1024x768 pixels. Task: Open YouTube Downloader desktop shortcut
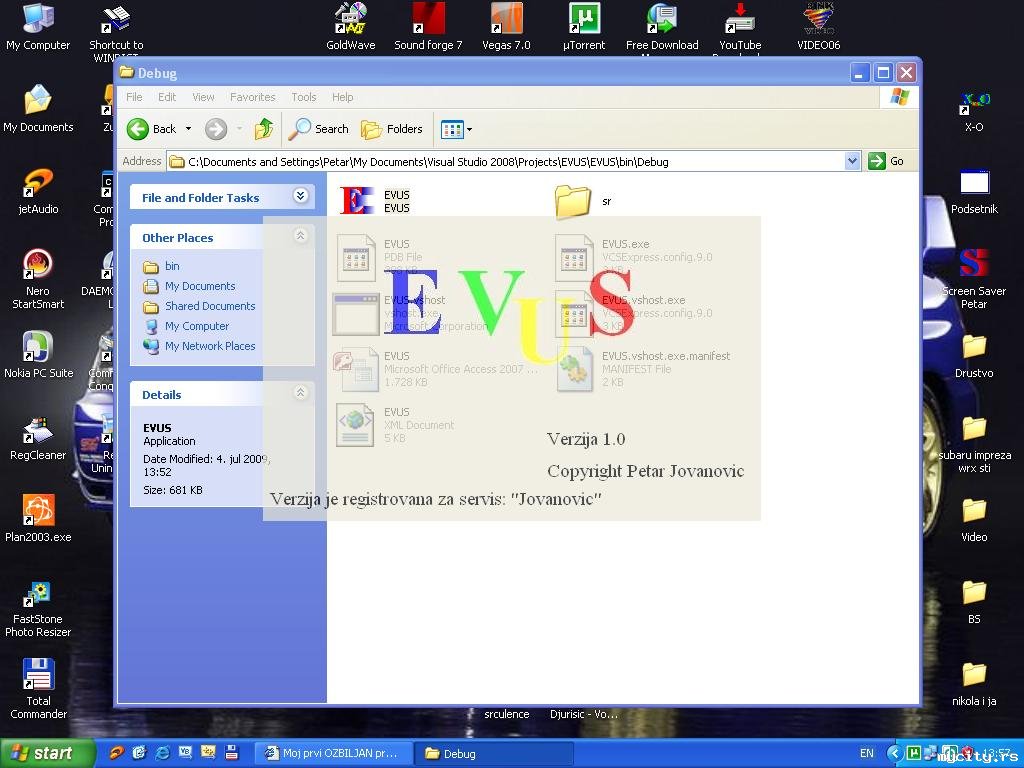(x=740, y=29)
